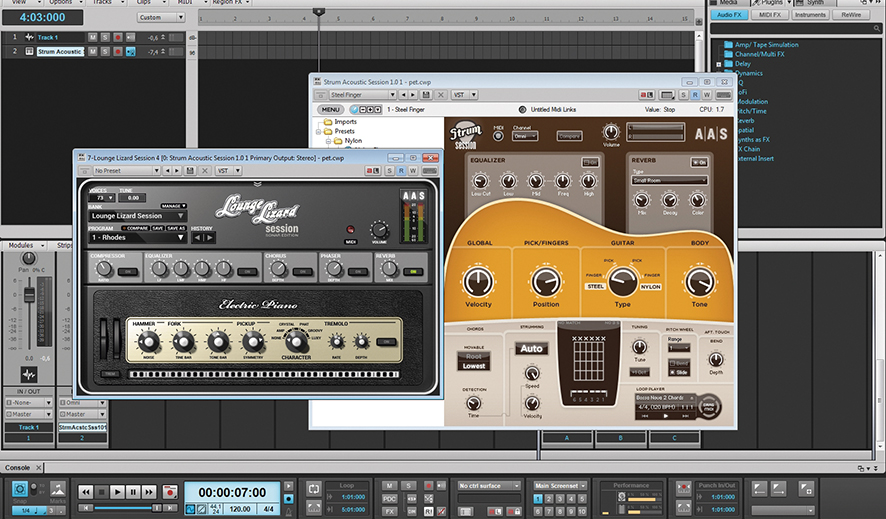The image size is (886, 519).
Task: Click waveform icon in console strip
Action: click(x=29, y=374)
